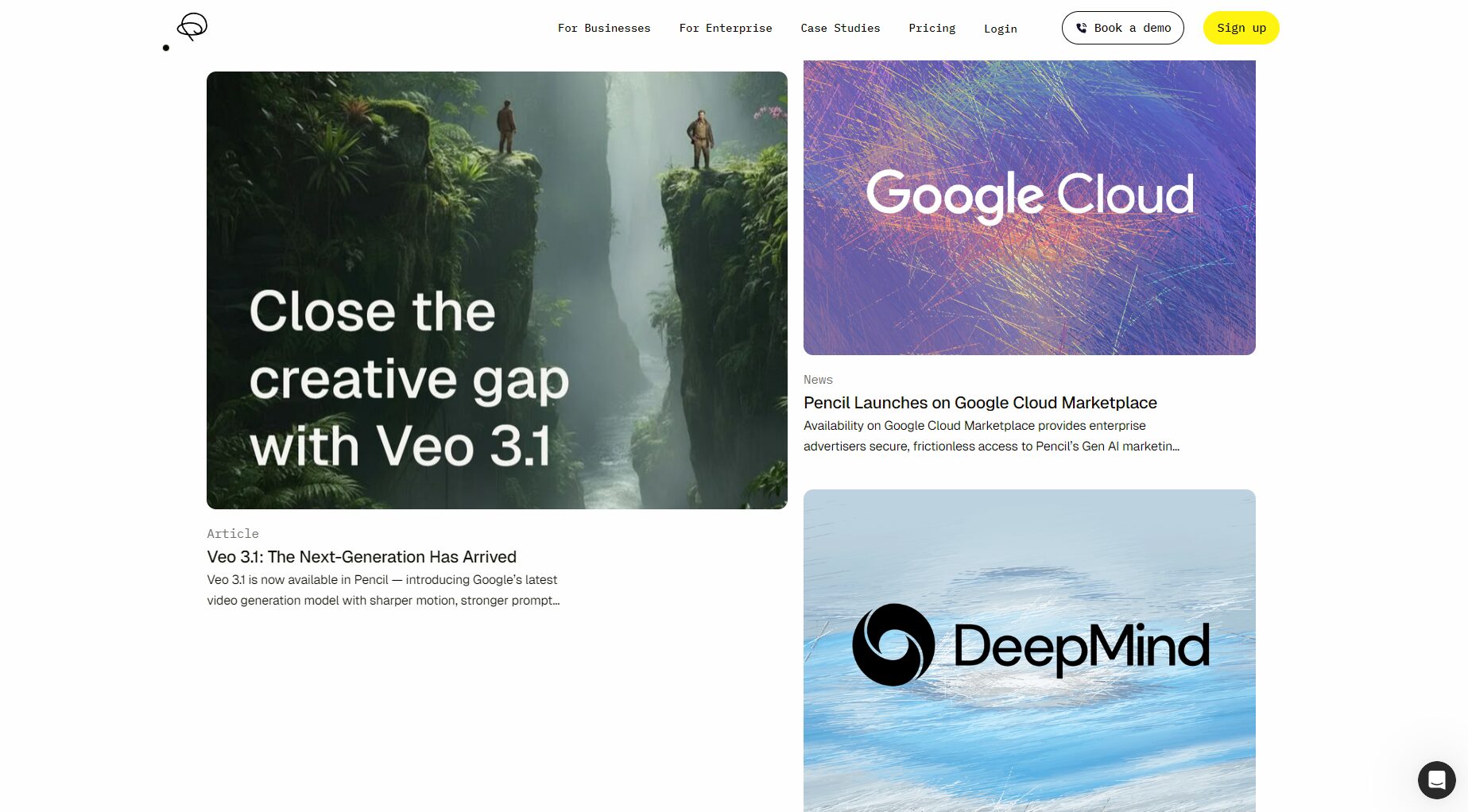Click the Book a demo button
Image resolution: width=1468 pixels, height=812 pixels.
[1122, 28]
